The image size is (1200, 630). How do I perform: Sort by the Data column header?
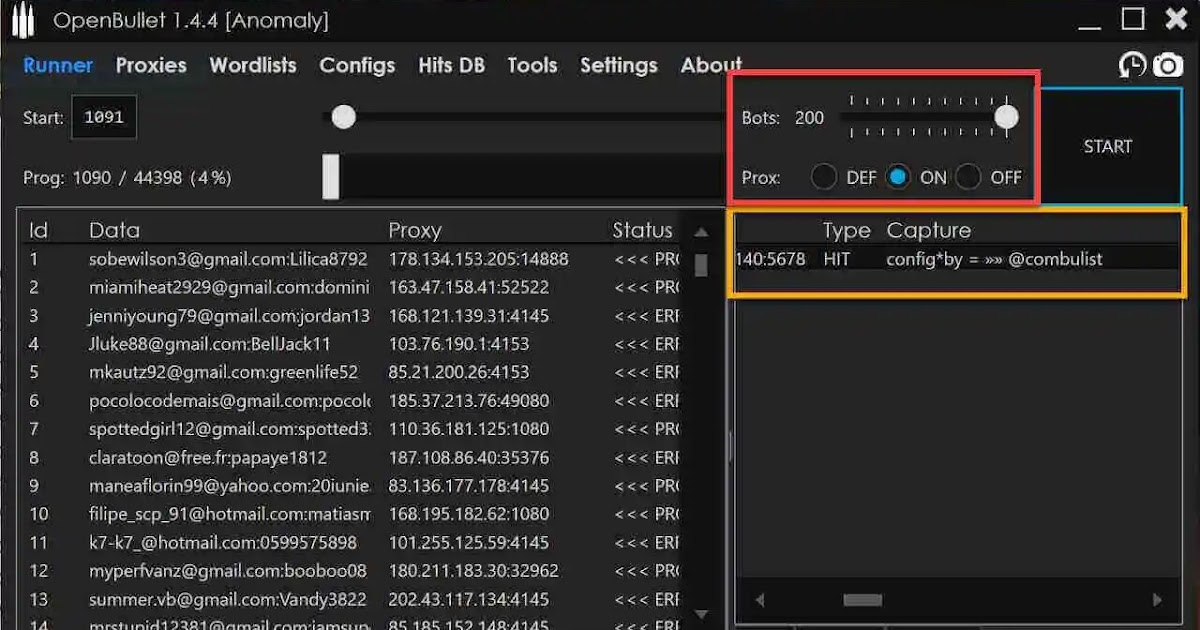click(x=114, y=230)
